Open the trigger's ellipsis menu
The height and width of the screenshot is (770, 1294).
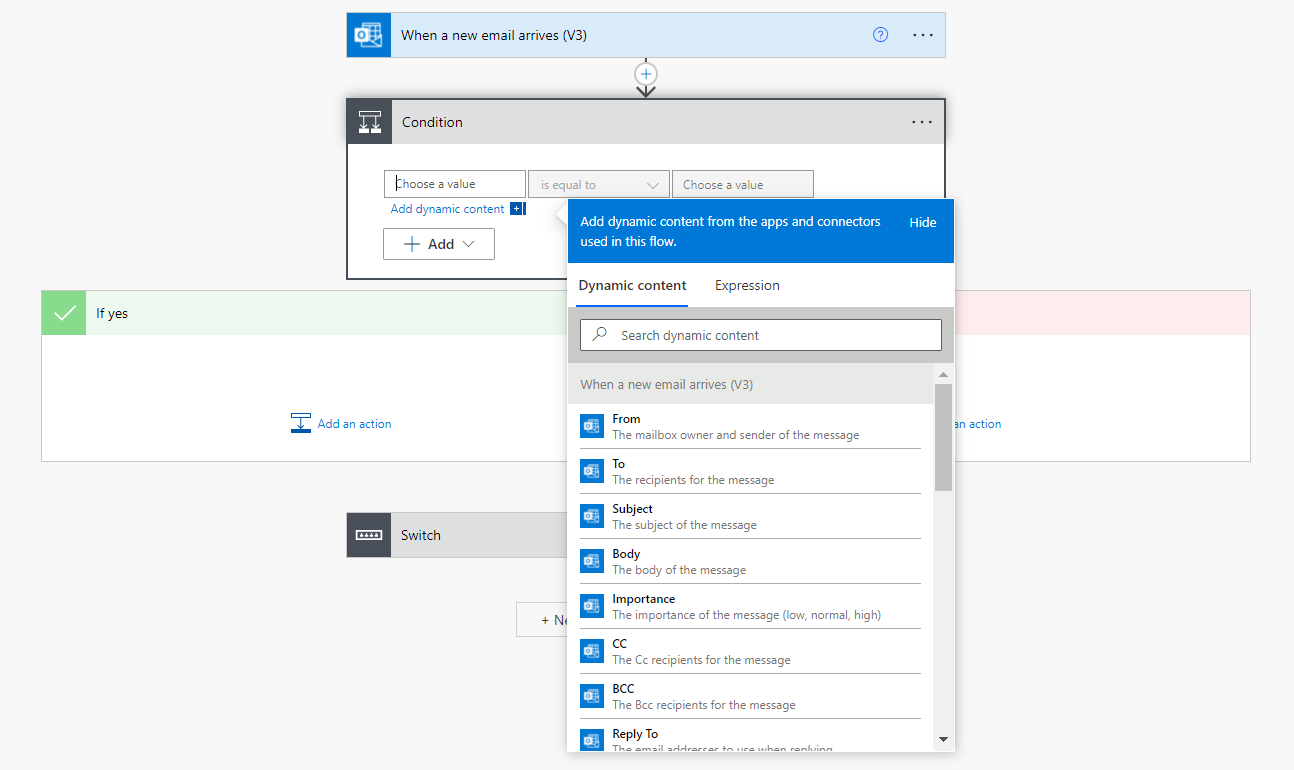tap(922, 34)
